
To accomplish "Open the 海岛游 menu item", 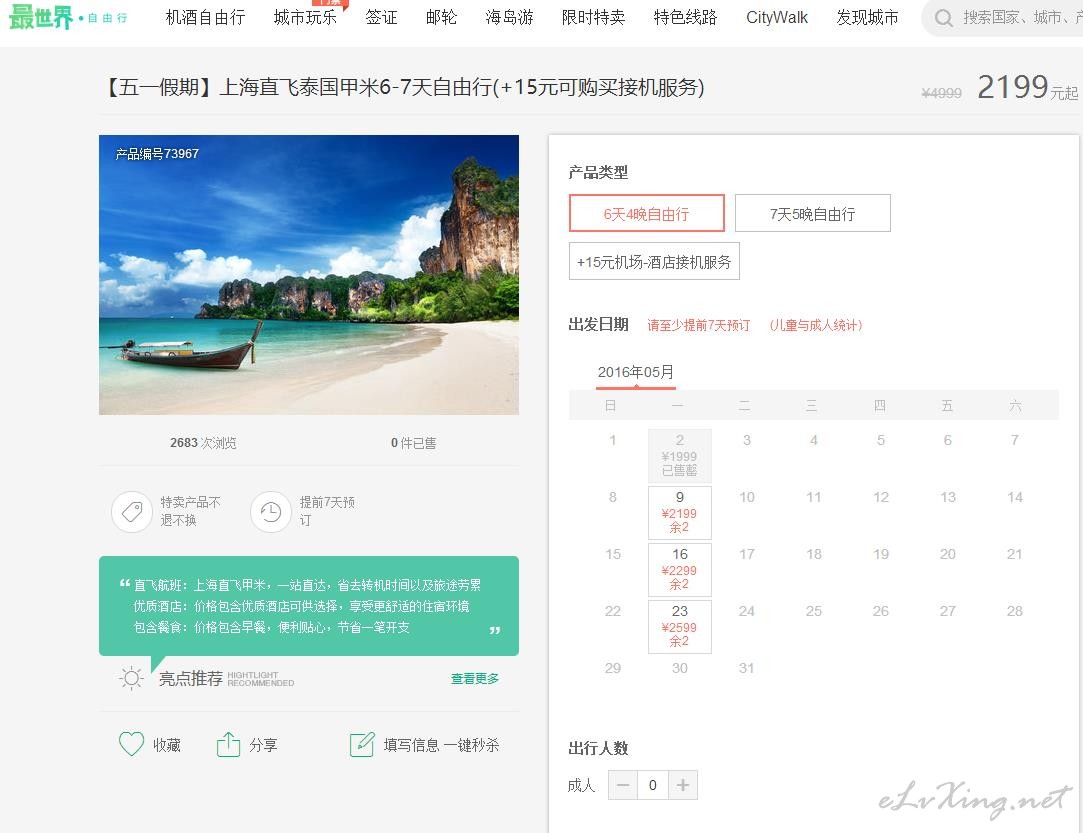I will tap(509, 17).
